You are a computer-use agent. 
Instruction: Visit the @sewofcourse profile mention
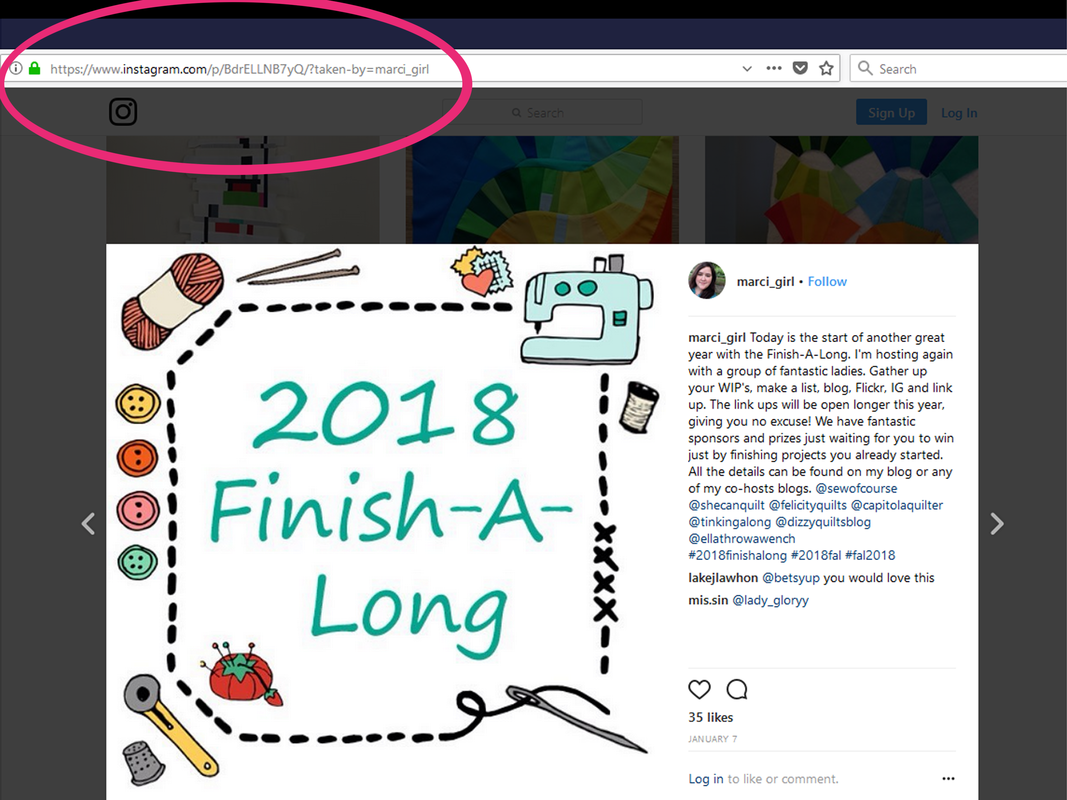(x=856, y=488)
